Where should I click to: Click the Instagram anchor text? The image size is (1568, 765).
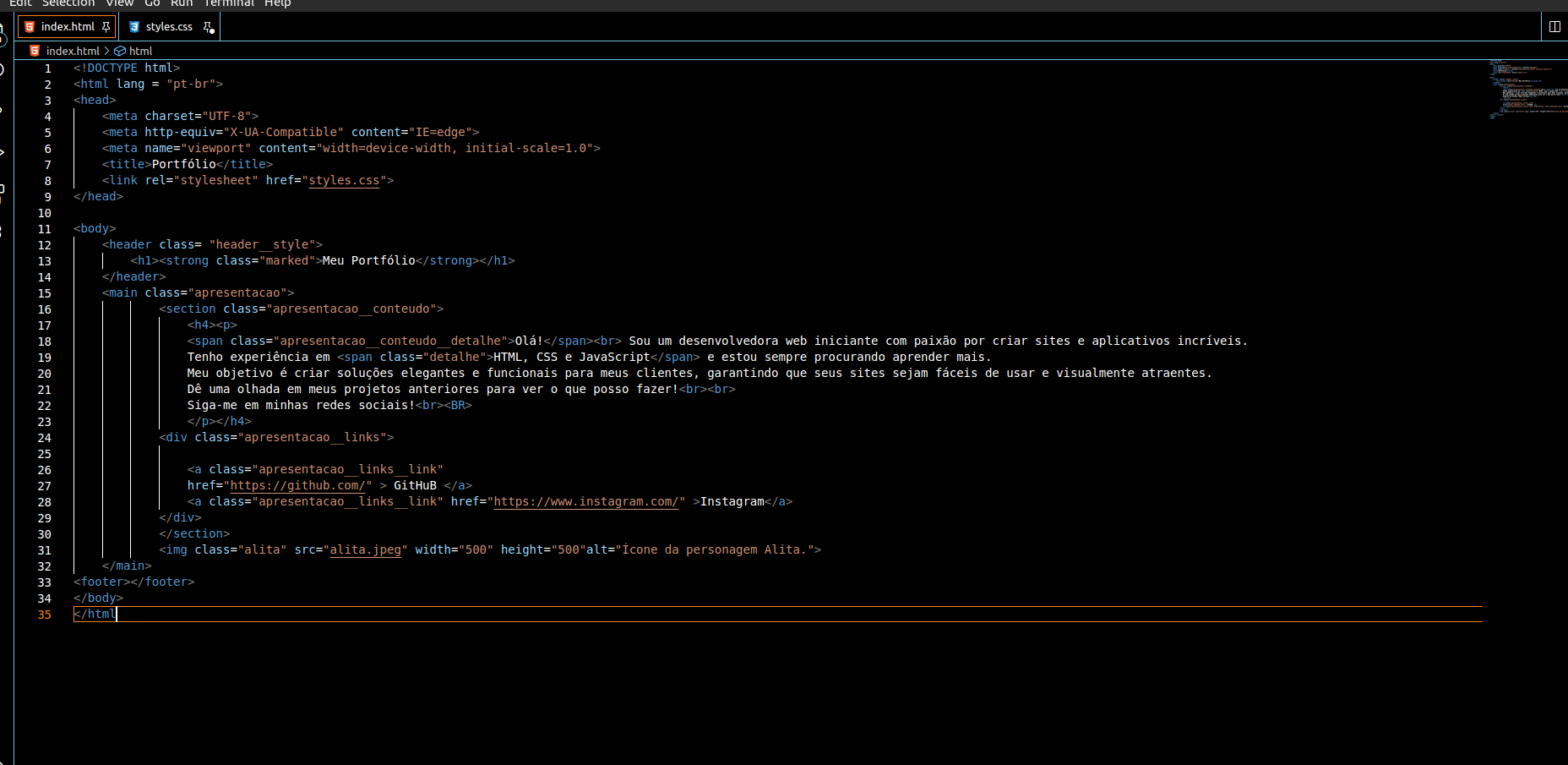(x=732, y=501)
